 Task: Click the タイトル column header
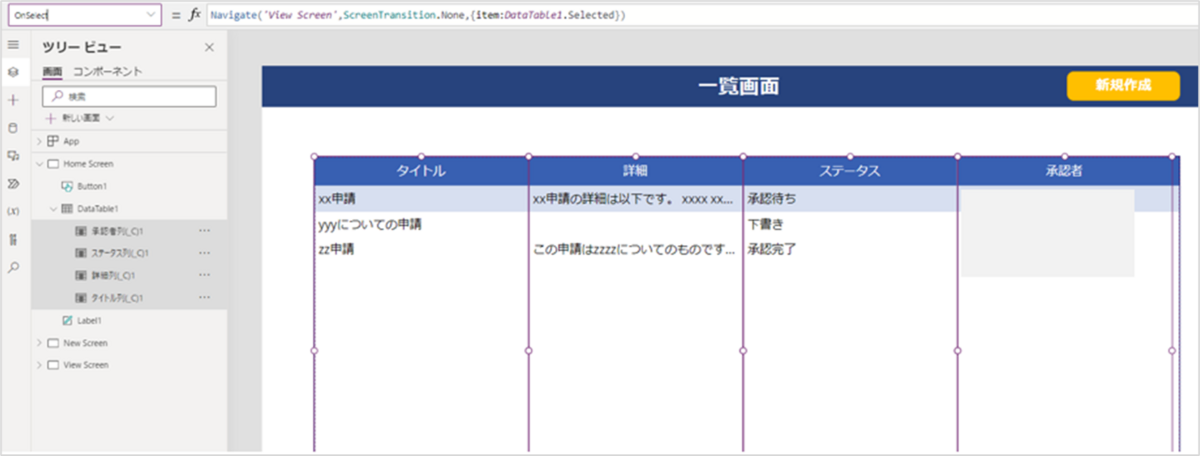pos(421,171)
